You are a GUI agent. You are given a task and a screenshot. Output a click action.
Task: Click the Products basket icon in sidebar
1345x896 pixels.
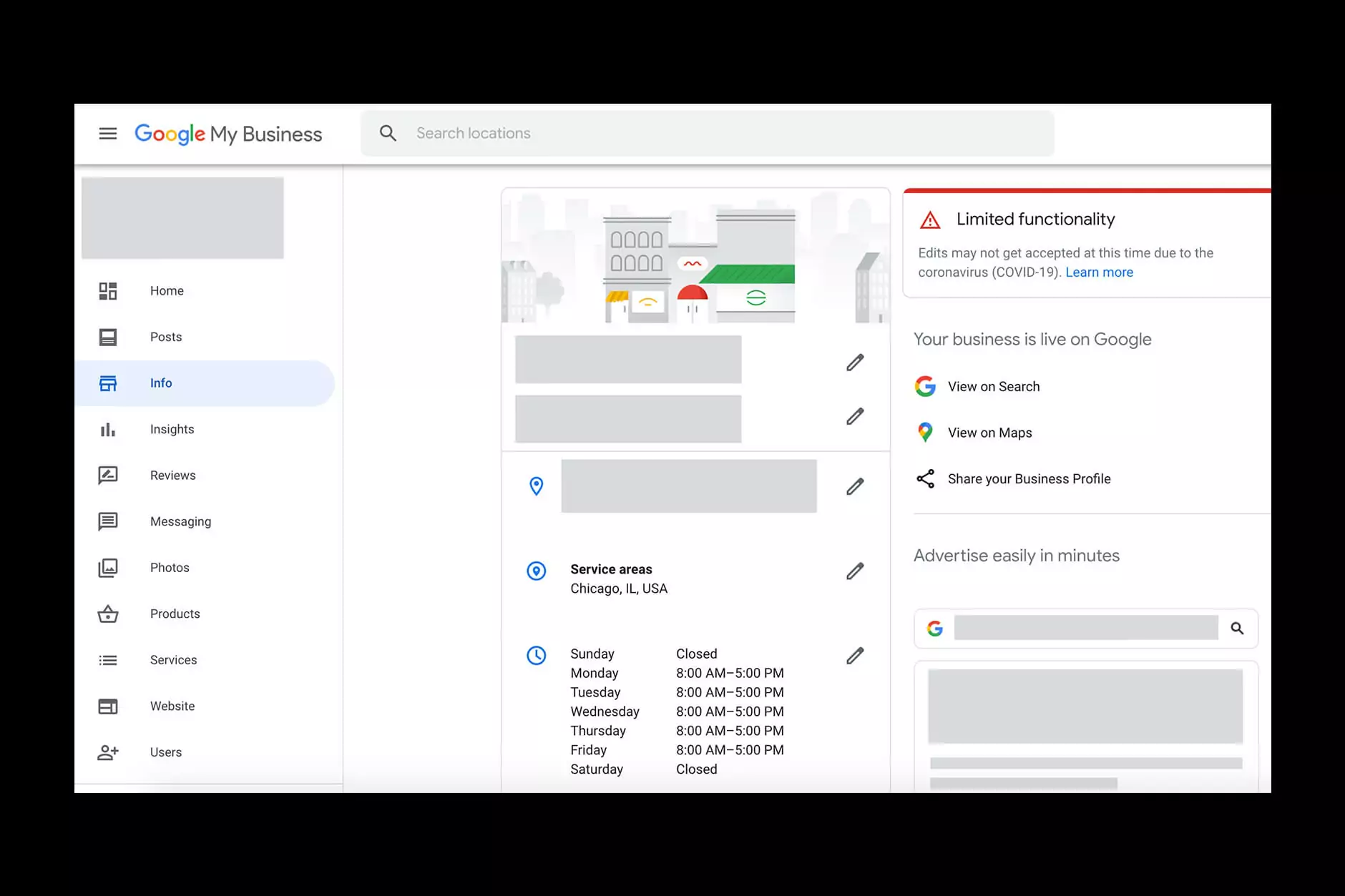pos(108,614)
